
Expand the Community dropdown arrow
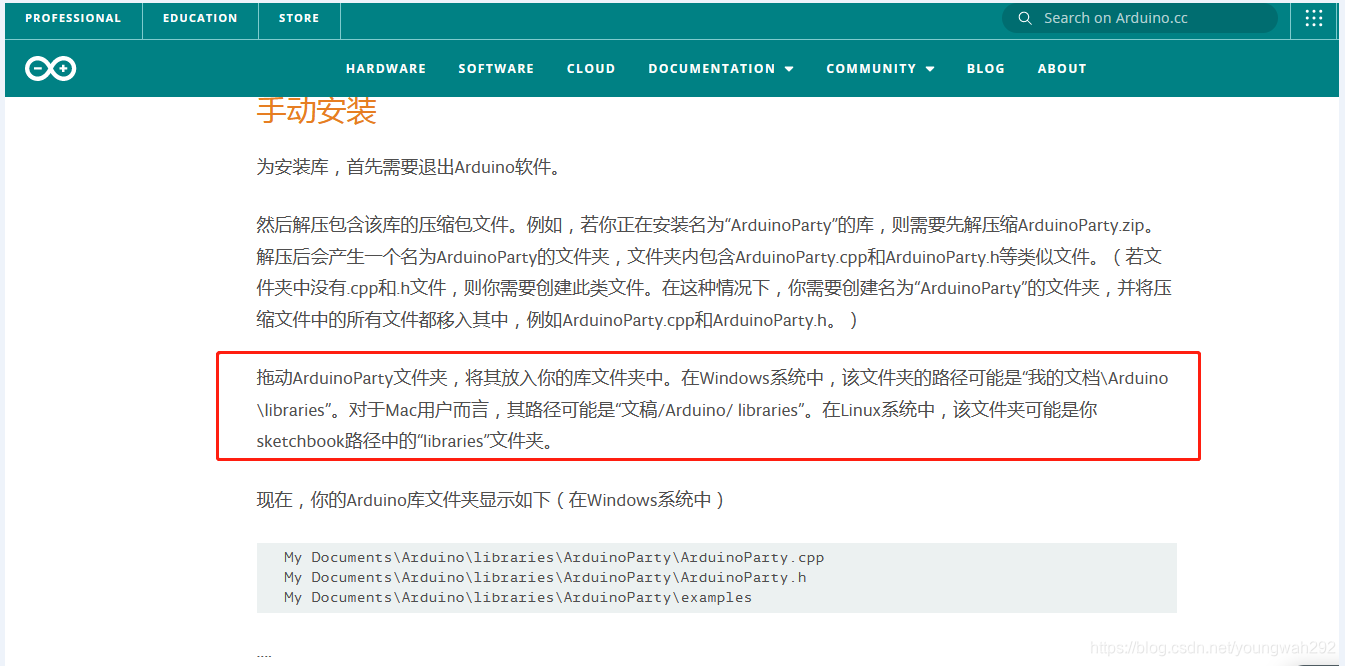930,69
